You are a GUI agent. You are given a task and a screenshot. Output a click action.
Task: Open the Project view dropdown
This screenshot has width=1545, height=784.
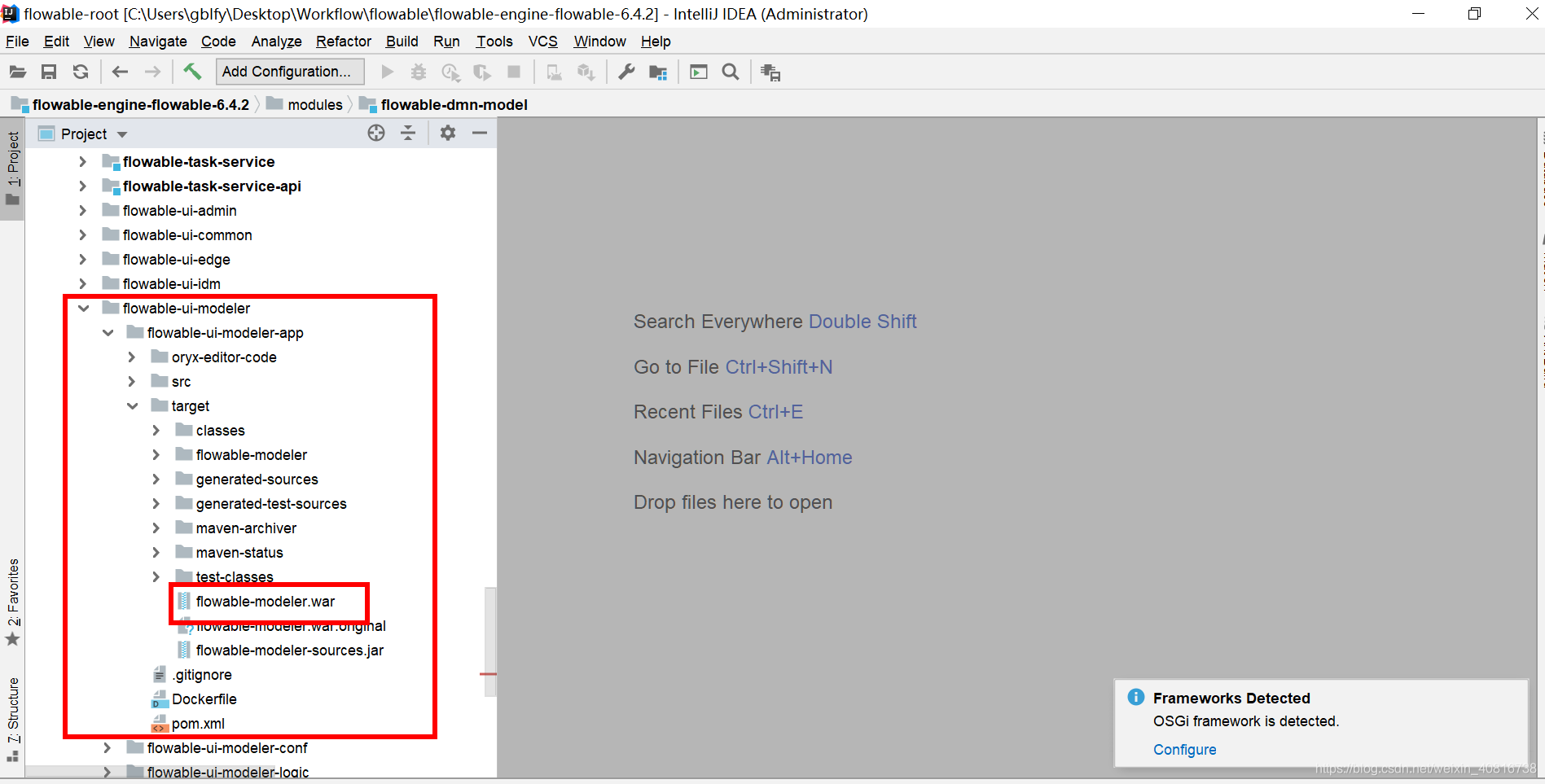click(x=122, y=134)
